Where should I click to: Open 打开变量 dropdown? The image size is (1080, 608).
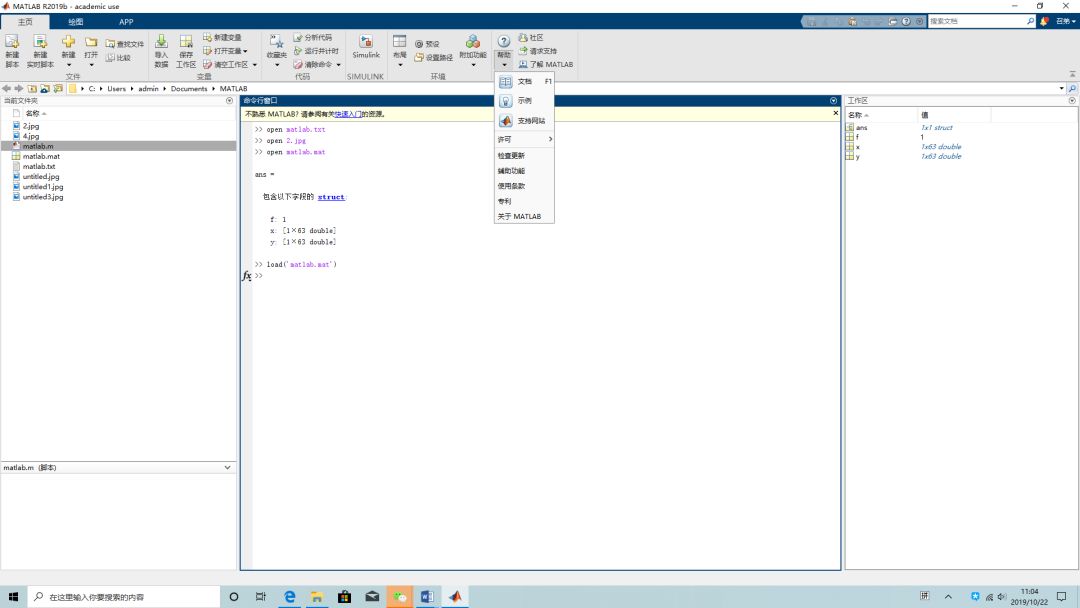tap(225, 51)
